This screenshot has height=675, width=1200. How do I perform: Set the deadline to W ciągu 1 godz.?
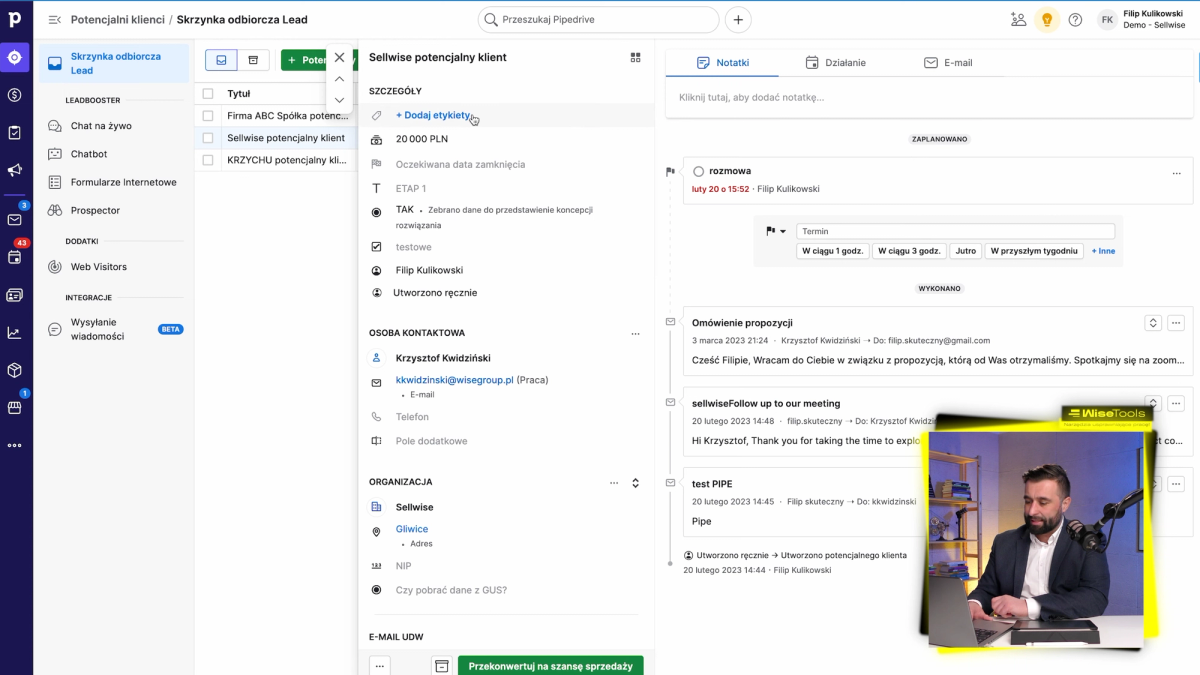[x=832, y=251]
